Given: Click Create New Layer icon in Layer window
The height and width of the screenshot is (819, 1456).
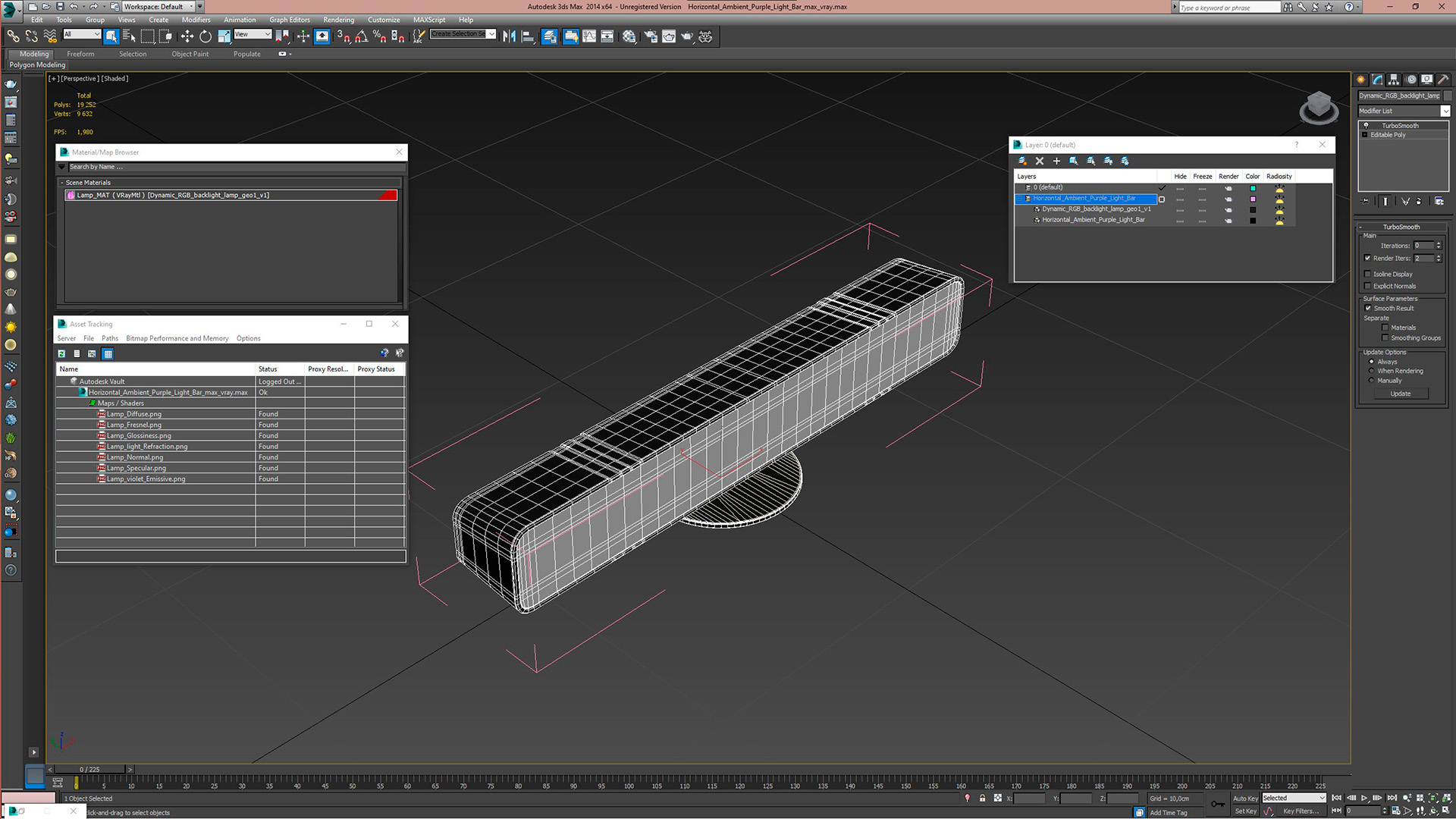Looking at the screenshot, I should [x=1022, y=161].
